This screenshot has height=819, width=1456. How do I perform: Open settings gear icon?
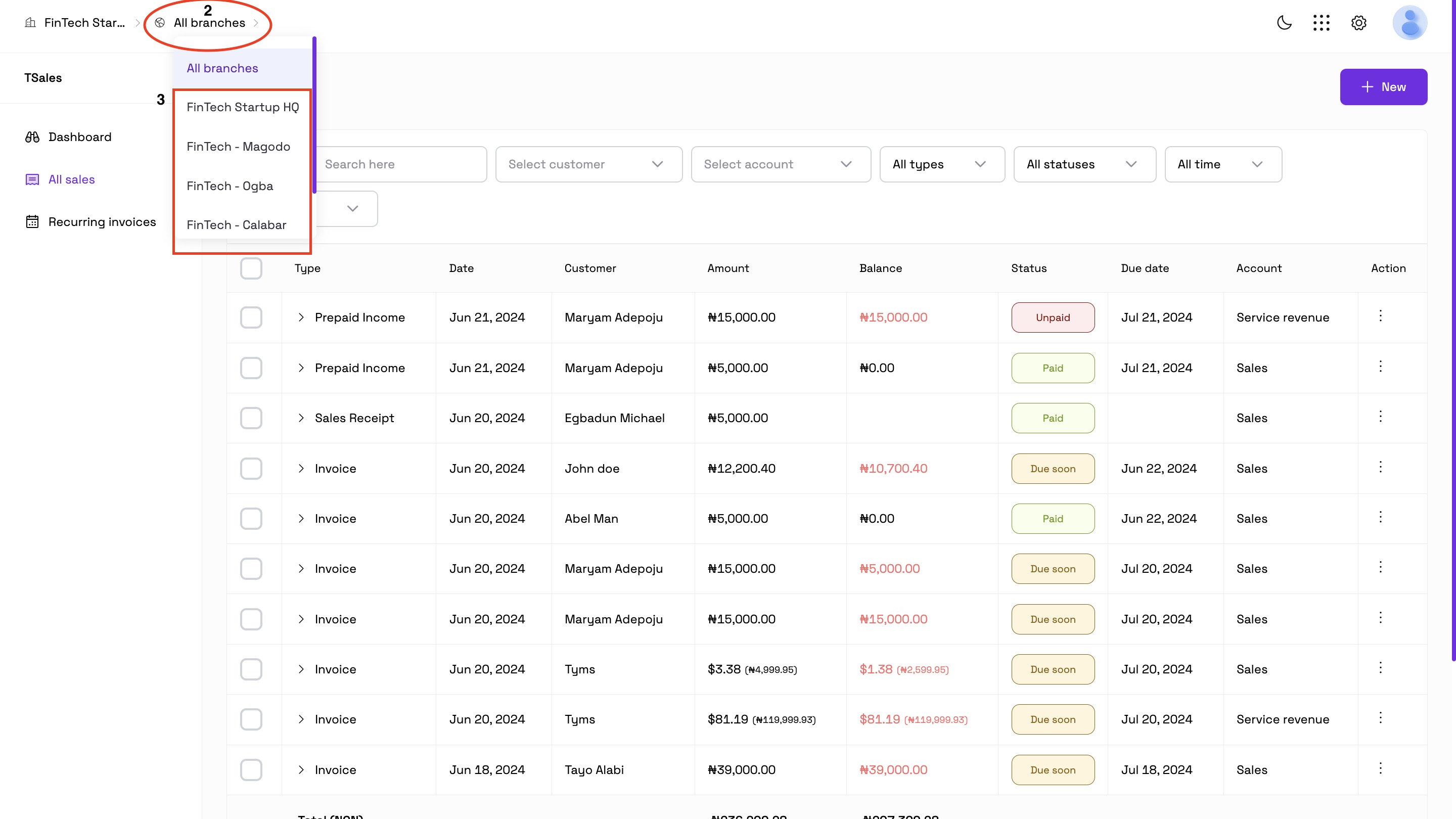pyautogui.click(x=1359, y=23)
